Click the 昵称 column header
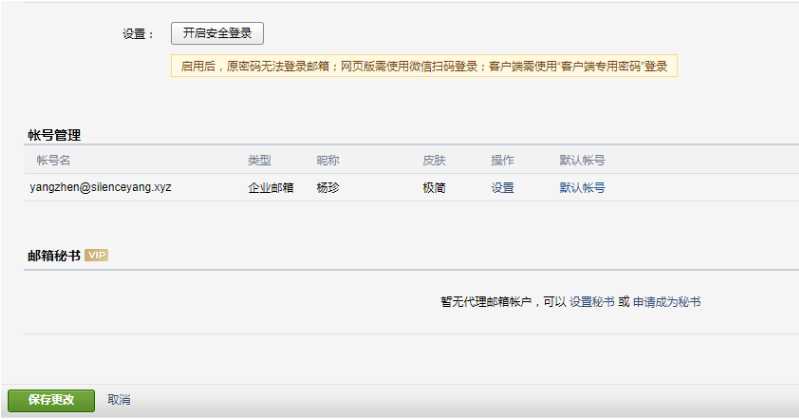Screen dimensions: 799x420 tap(327, 160)
